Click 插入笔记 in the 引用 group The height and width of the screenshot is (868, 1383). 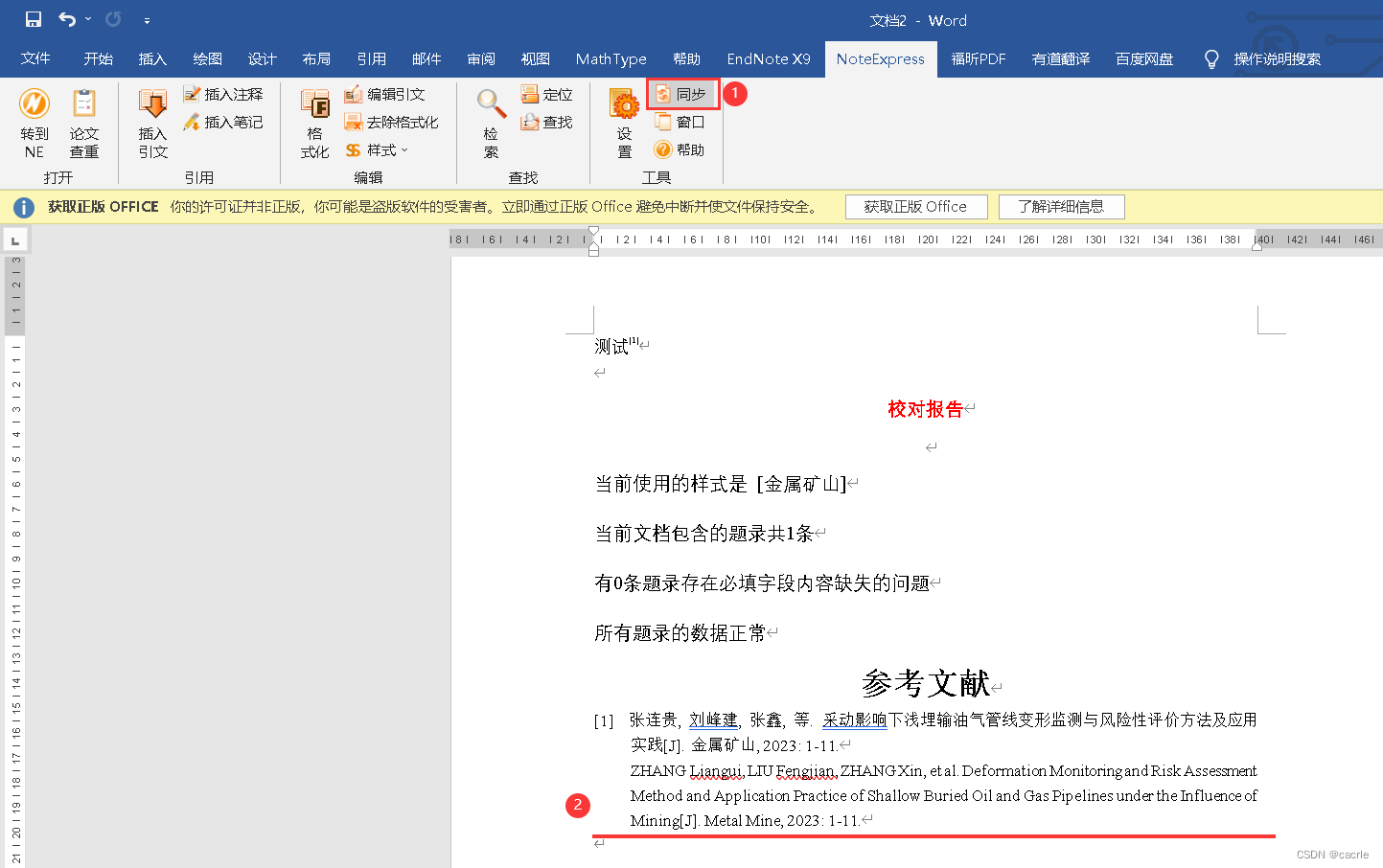pos(223,122)
